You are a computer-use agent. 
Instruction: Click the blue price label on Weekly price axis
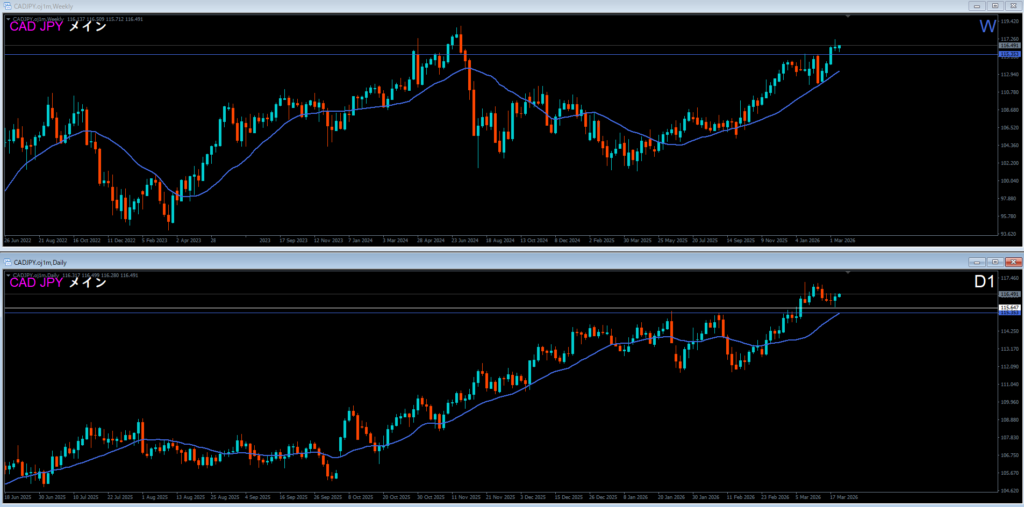click(x=1009, y=54)
